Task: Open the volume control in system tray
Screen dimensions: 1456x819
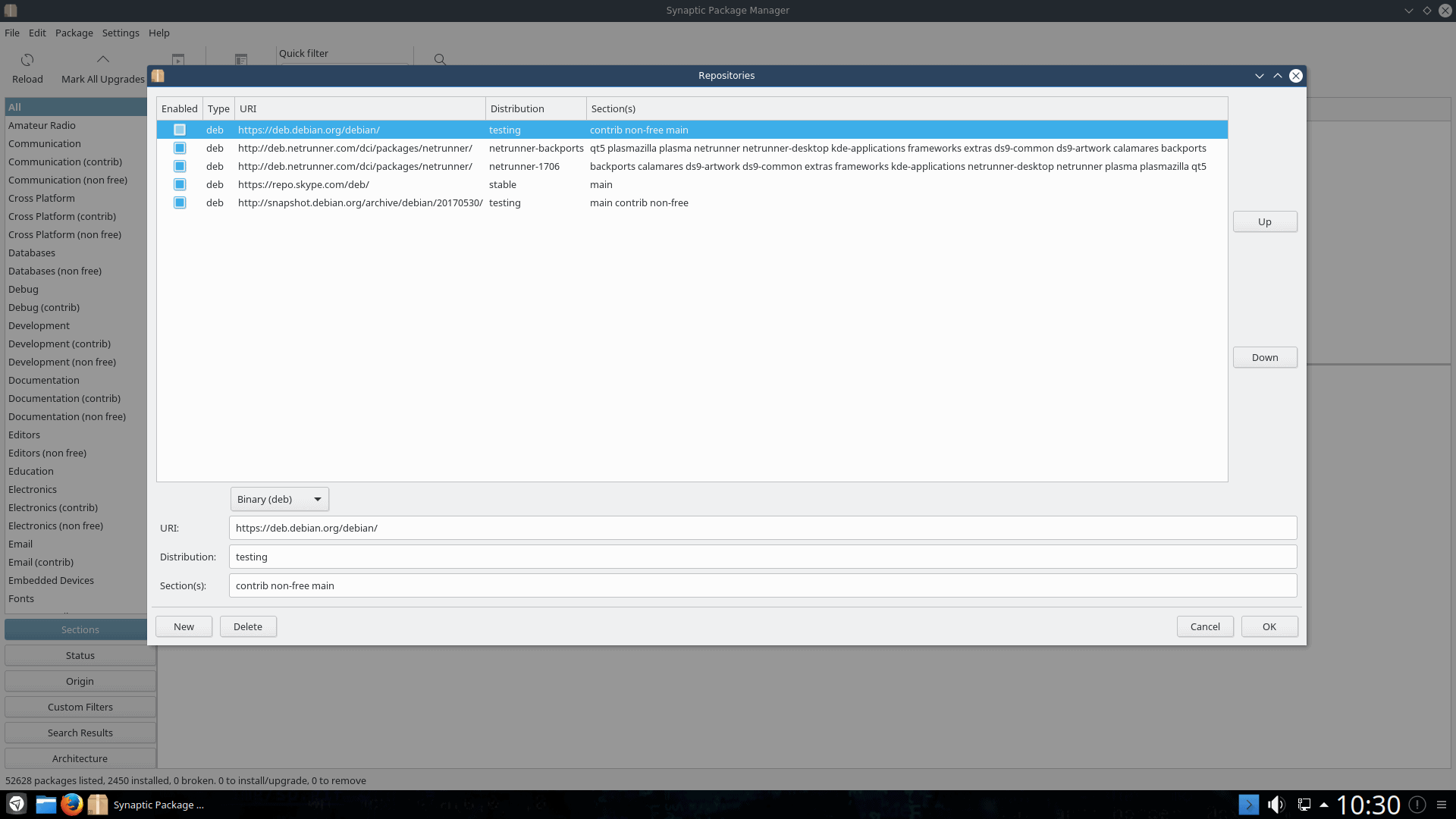Action: (x=1276, y=805)
